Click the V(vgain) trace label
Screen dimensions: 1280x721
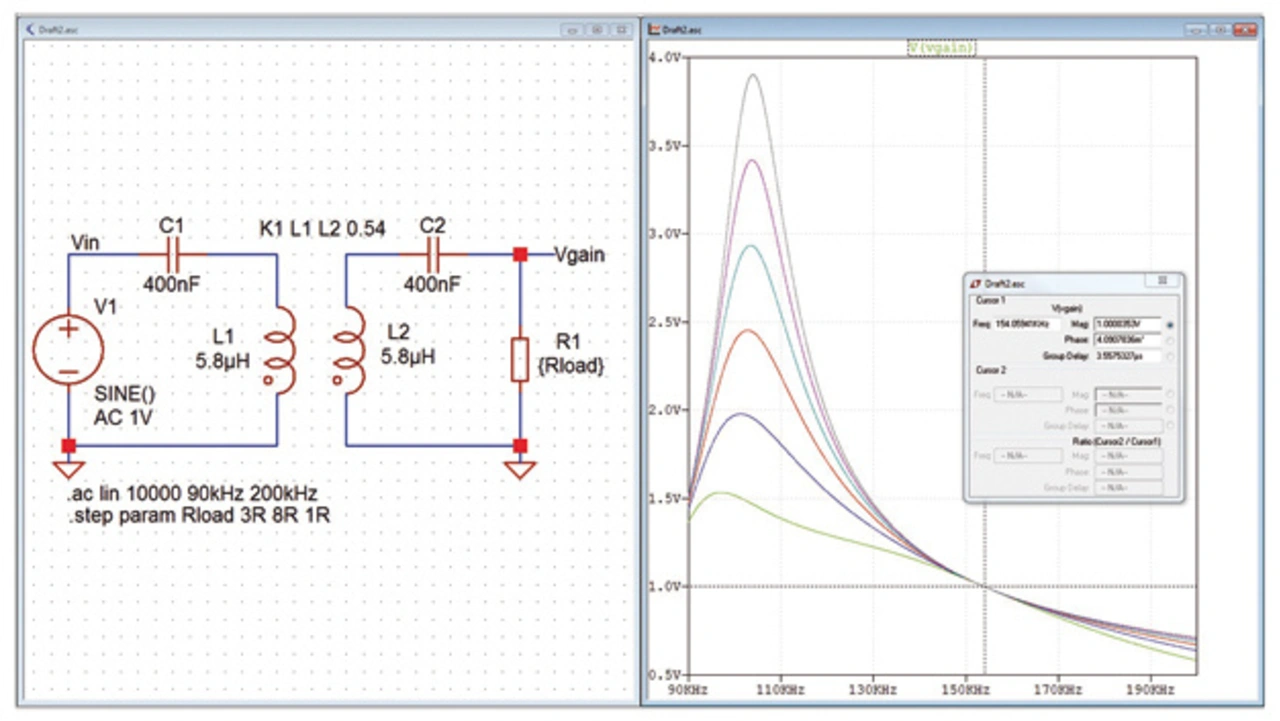point(941,48)
